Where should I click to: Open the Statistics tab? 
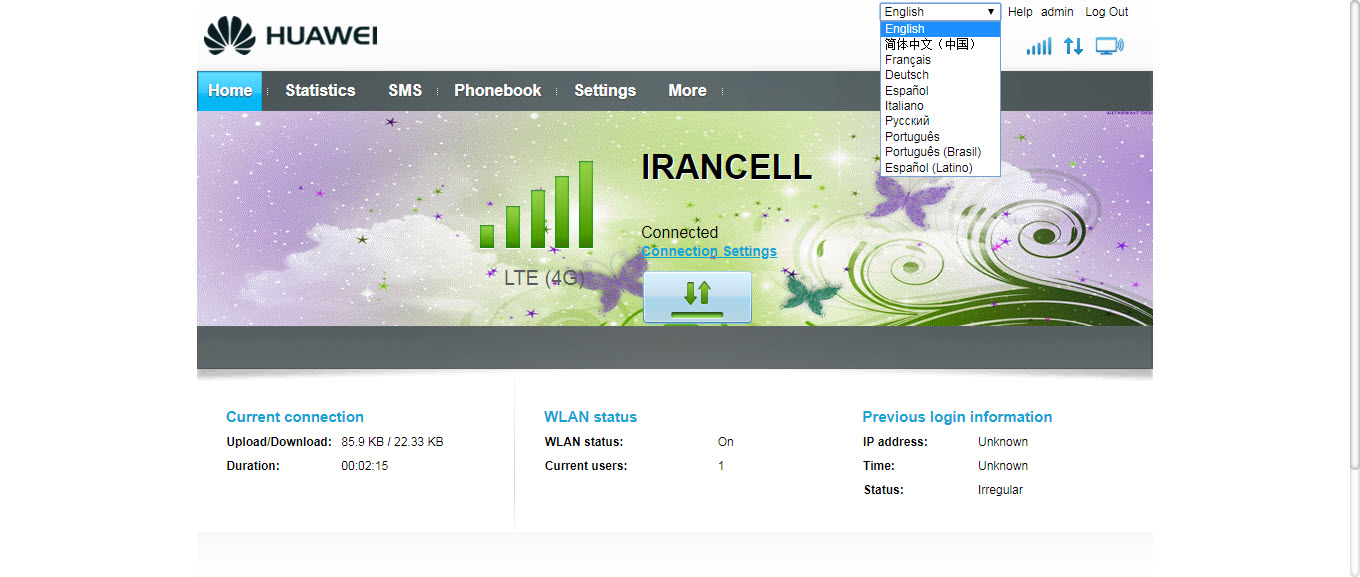320,90
